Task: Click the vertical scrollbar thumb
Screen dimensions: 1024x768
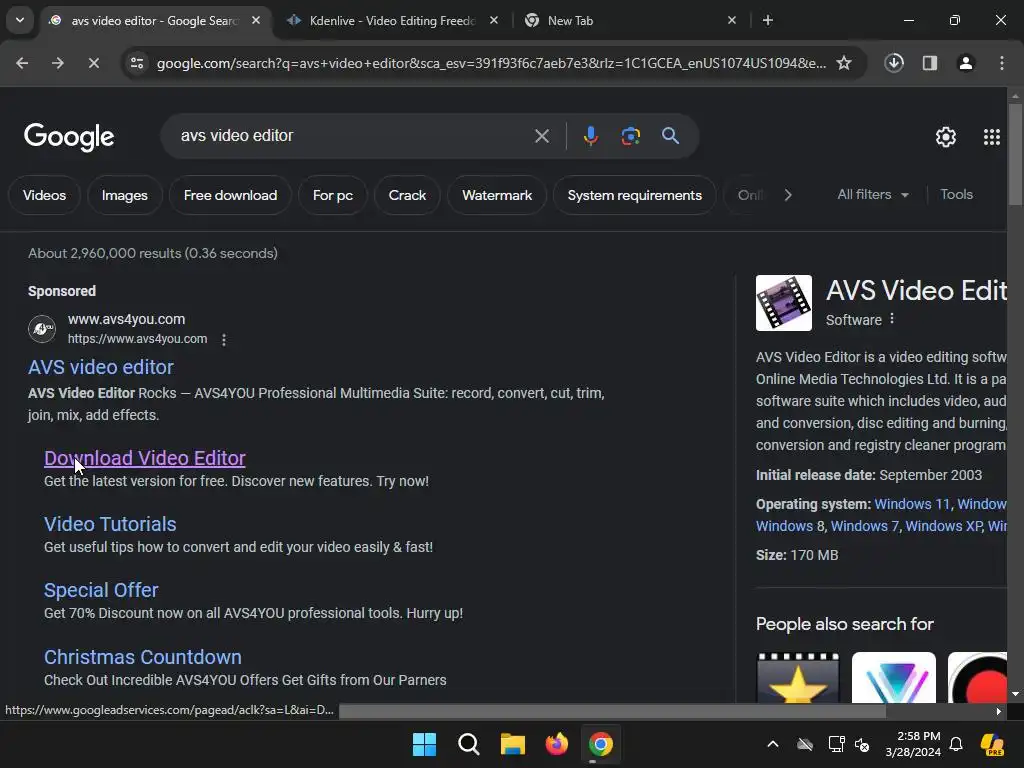Action: click(1015, 155)
